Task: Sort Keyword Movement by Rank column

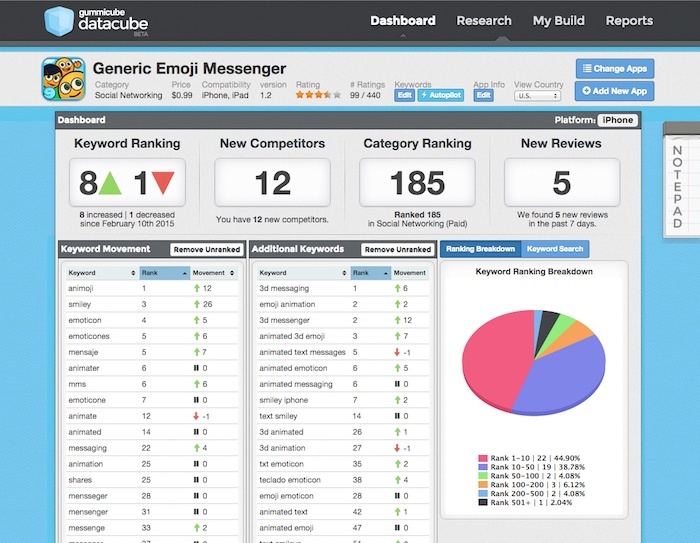Action: coord(165,273)
